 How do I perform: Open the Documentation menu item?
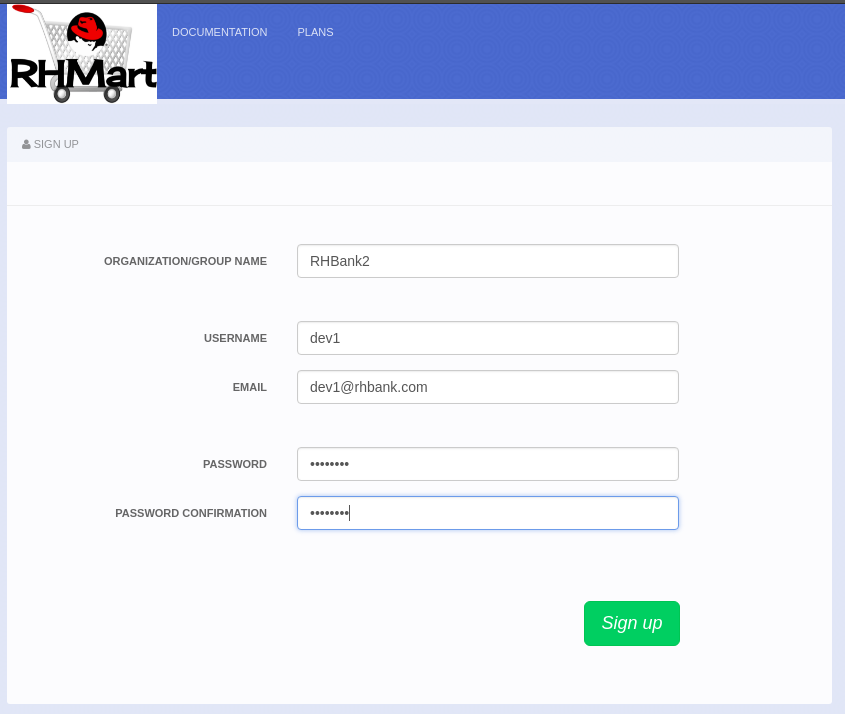coord(219,32)
